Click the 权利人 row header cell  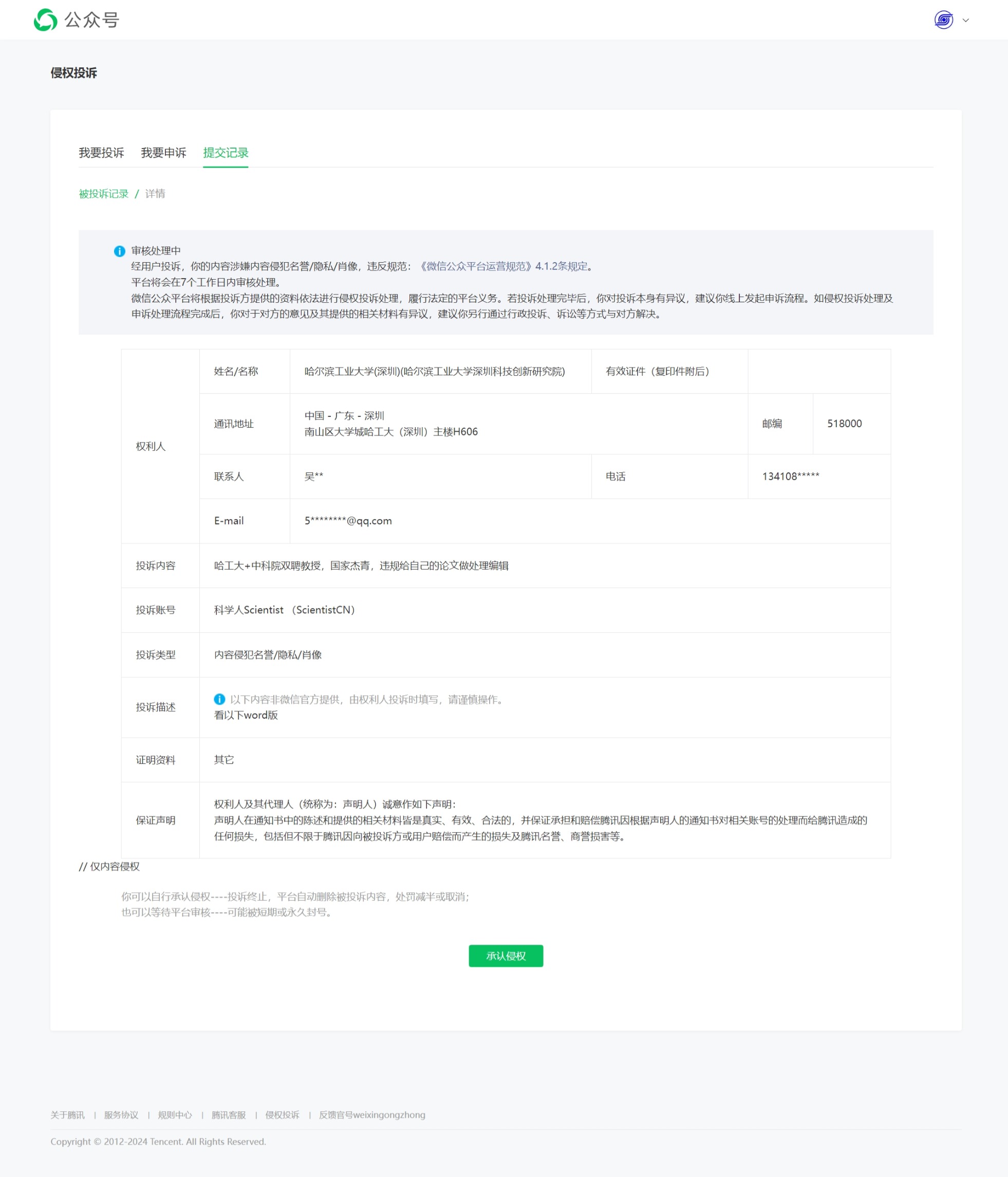point(160,446)
